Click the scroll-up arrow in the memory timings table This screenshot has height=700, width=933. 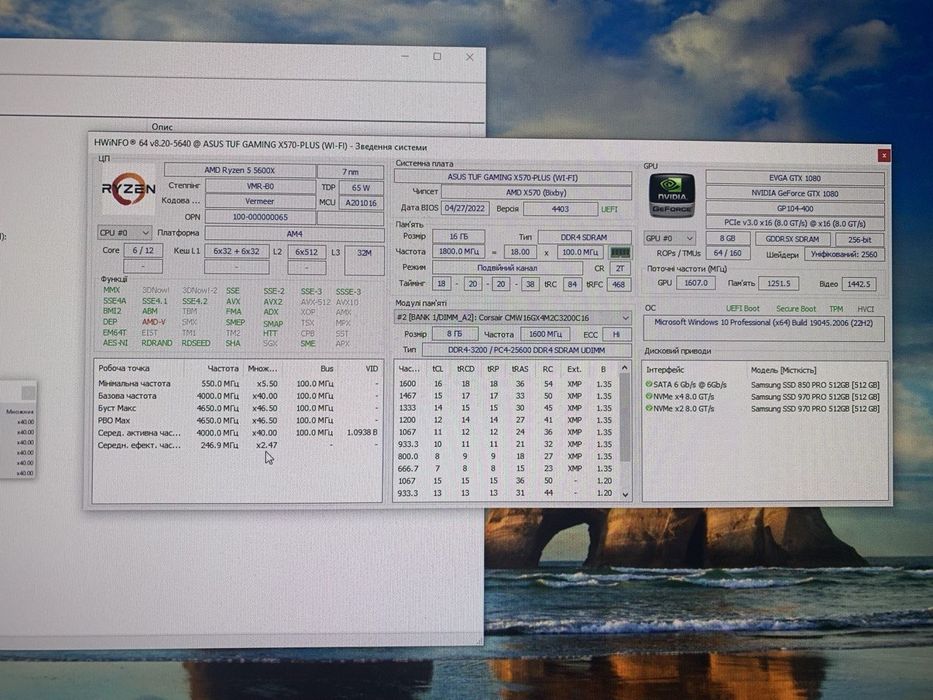(625, 368)
